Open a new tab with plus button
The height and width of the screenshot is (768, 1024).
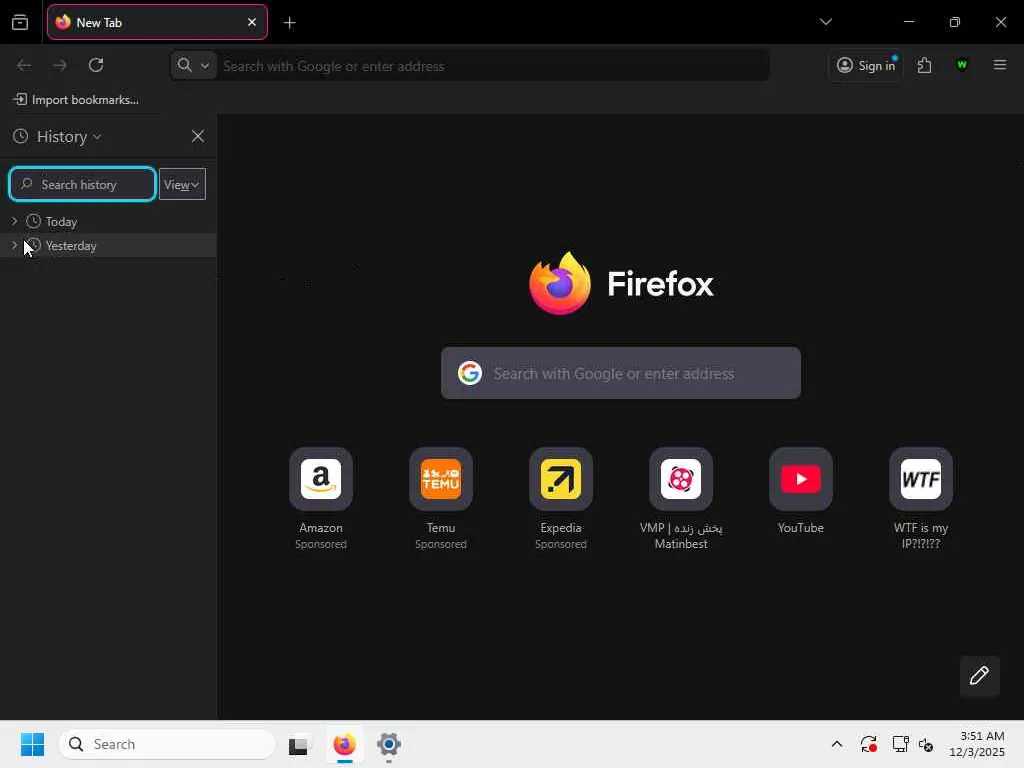290,23
